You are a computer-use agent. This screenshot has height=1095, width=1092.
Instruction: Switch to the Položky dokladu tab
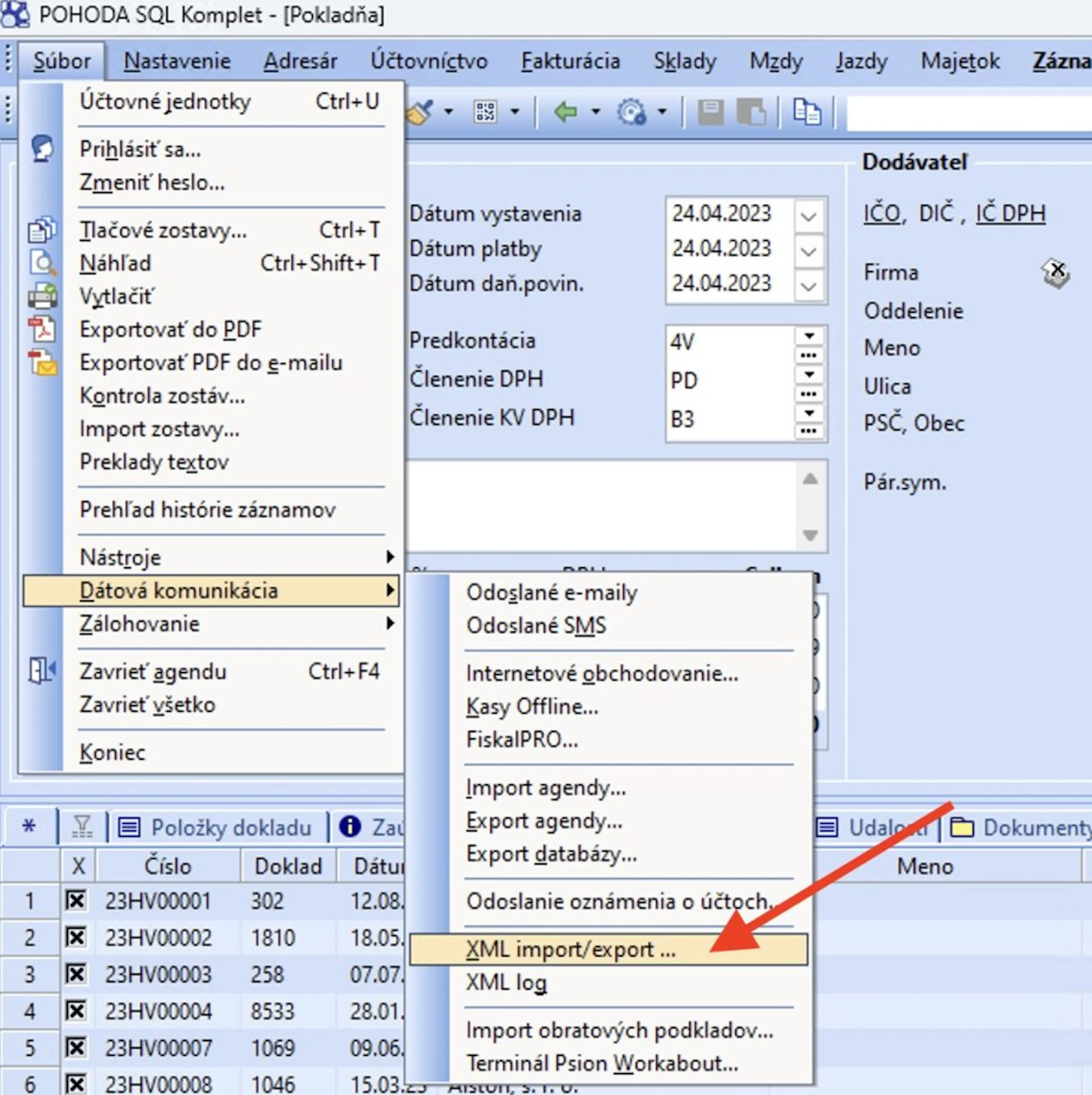216,827
